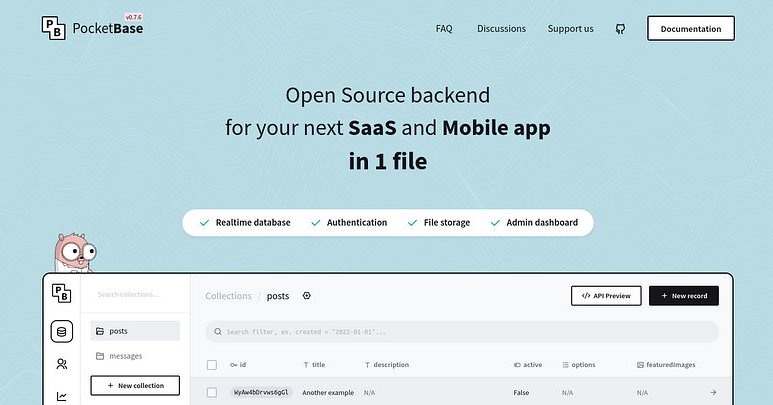Screen dimensions: 773x405
Task: Select the posts collection
Action: 135,331
